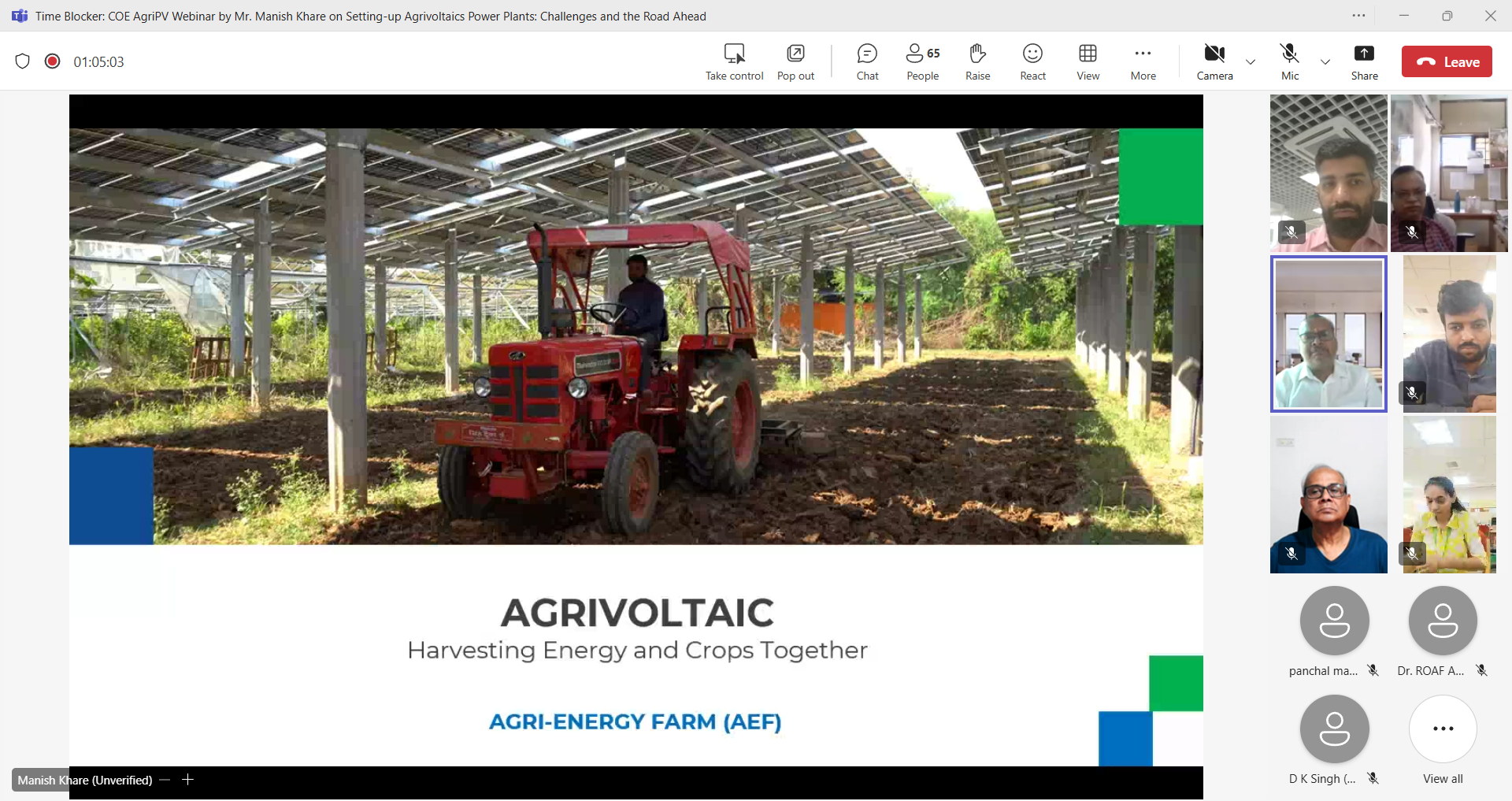Open the React emoji menu
The width and height of the screenshot is (1512, 801).
coord(1032,61)
